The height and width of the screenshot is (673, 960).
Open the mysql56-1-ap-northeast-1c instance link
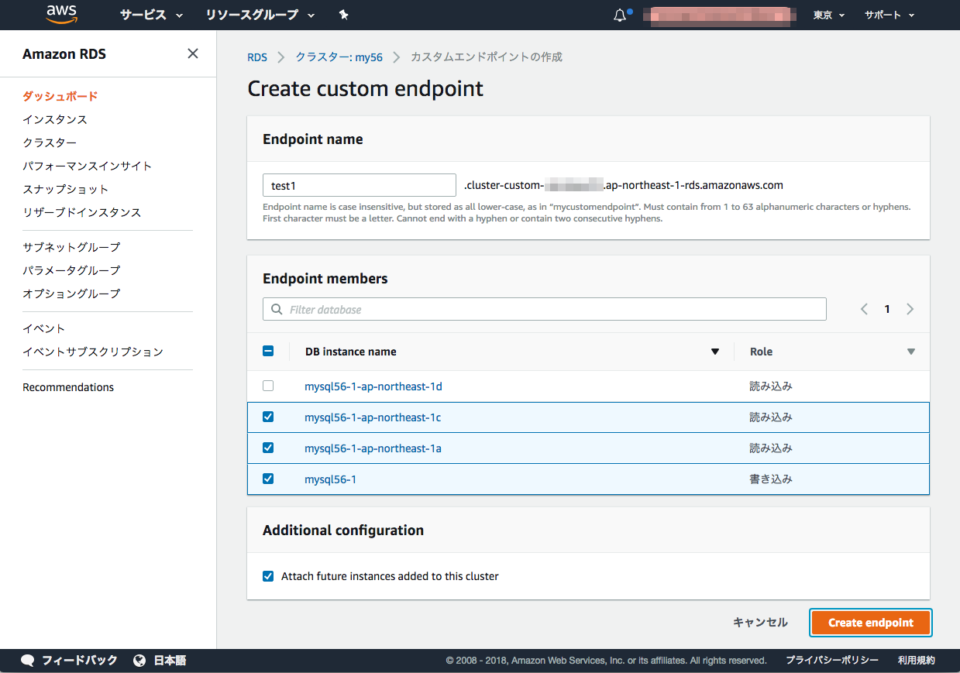[x=373, y=418]
